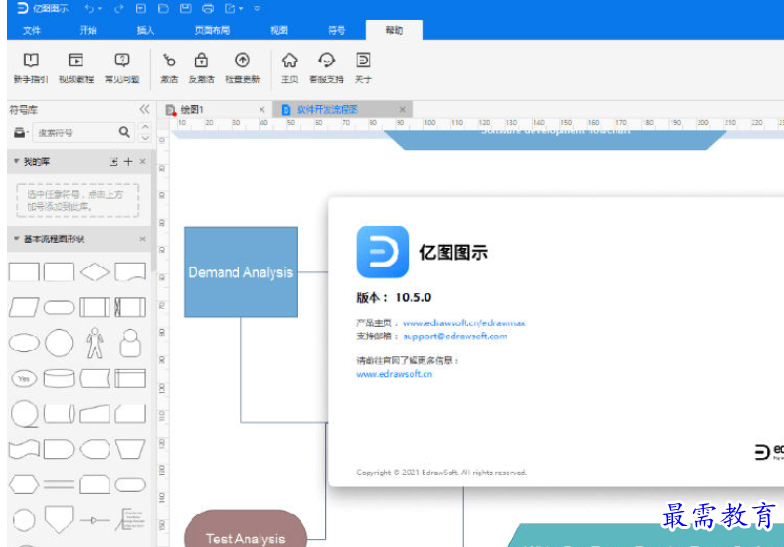The height and width of the screenshot is (547, 784).
Task: Click the up chevron beside symbol search
Action: point(146,126)
